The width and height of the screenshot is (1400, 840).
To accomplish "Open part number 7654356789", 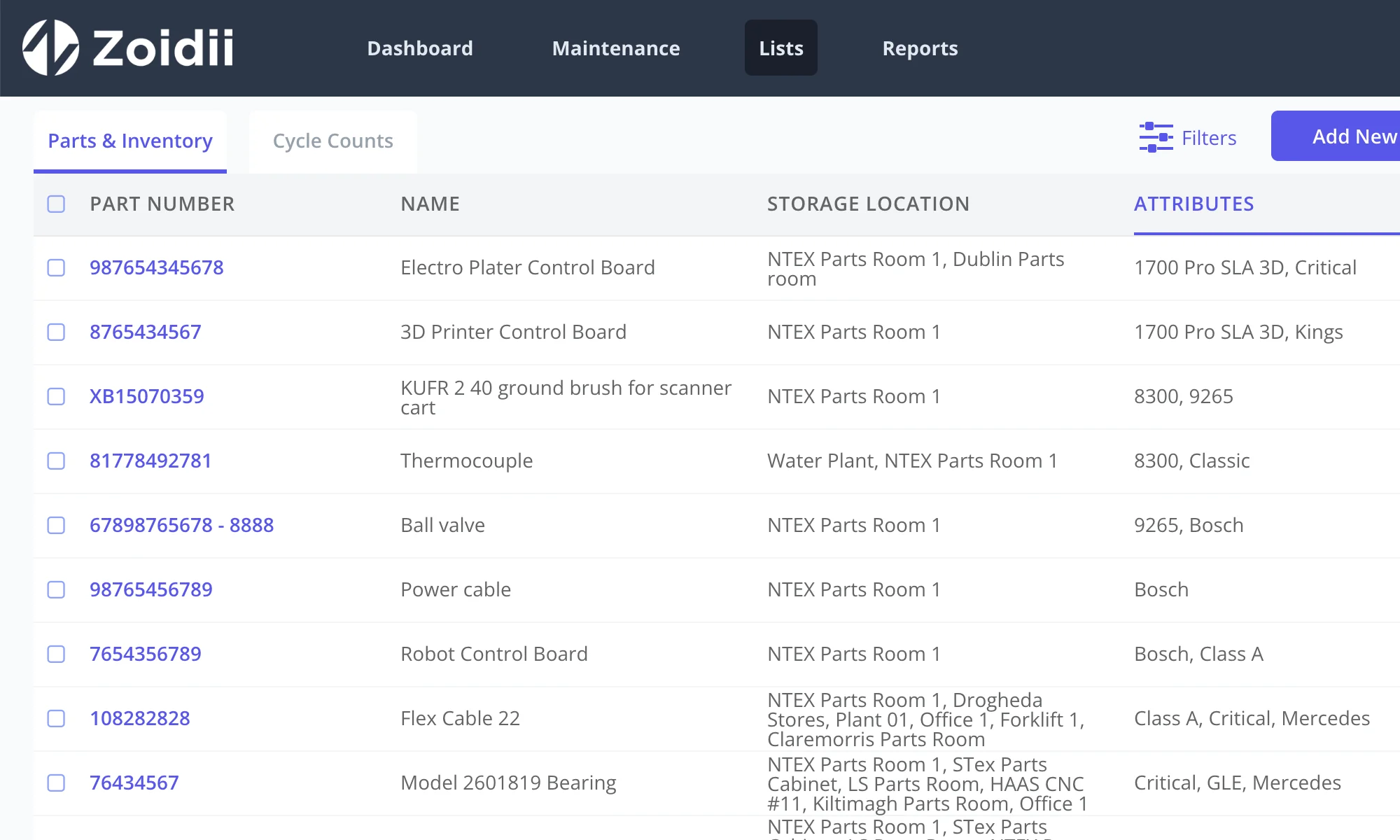I will [x=146, y=654].
